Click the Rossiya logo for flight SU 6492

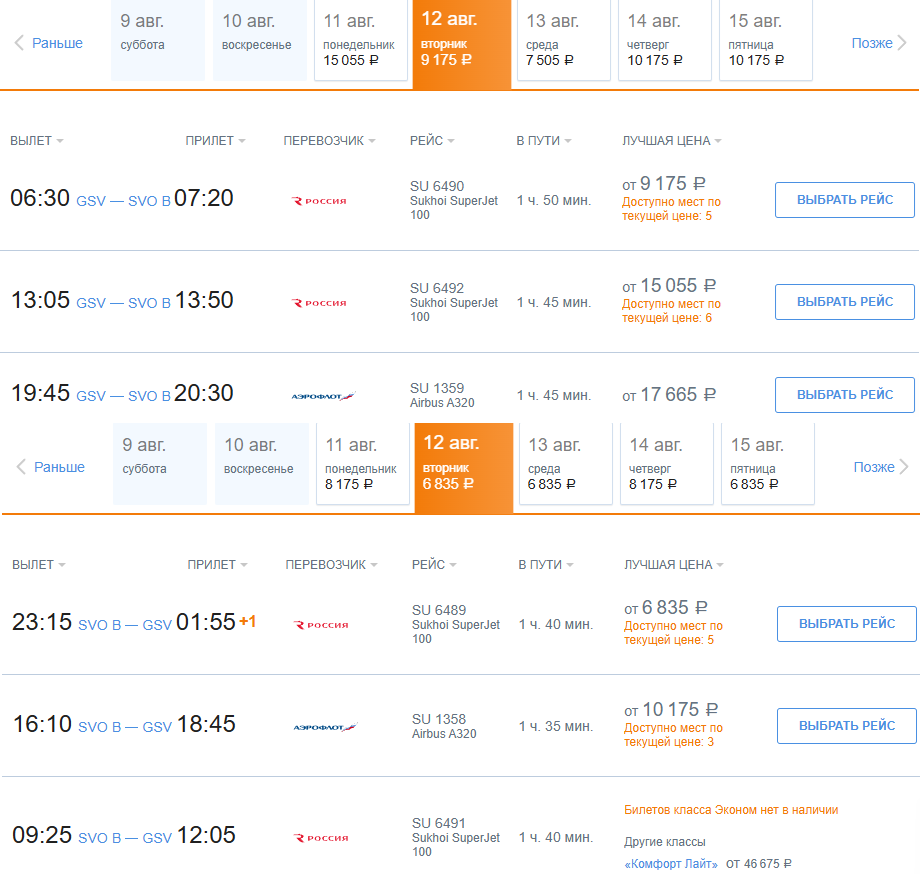click(319, 303)
